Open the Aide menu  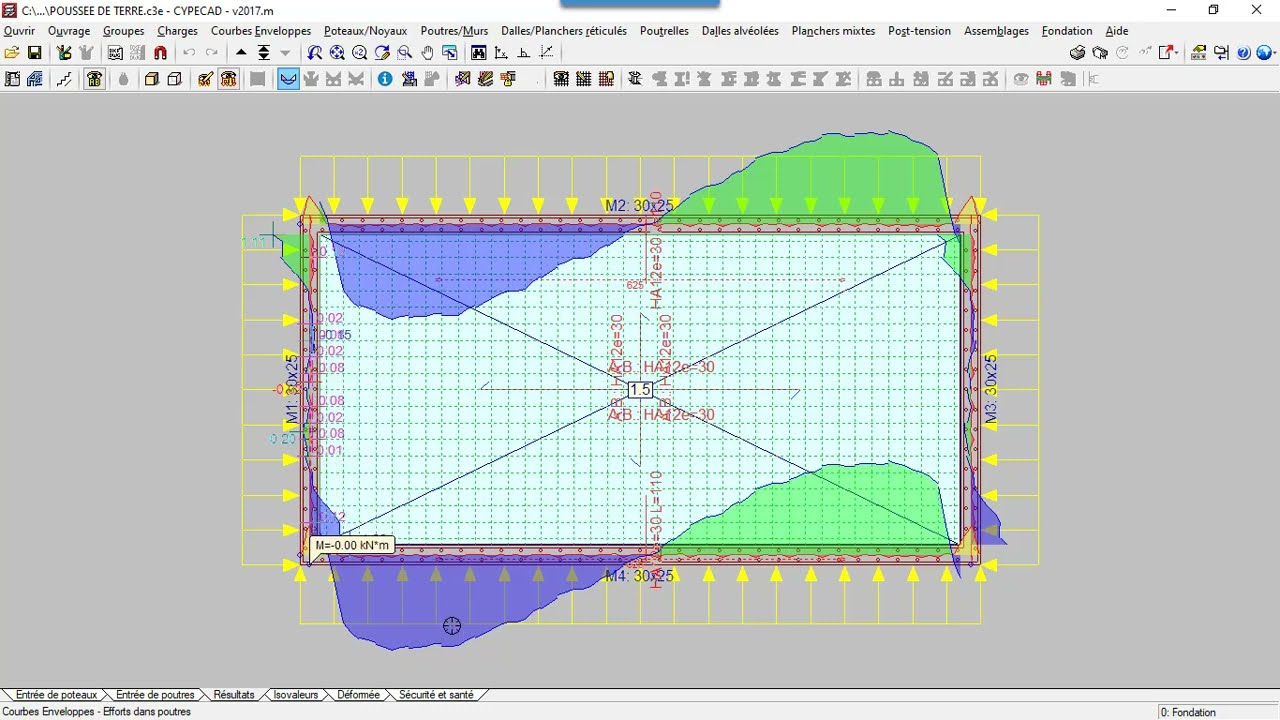coord(1116,31)
